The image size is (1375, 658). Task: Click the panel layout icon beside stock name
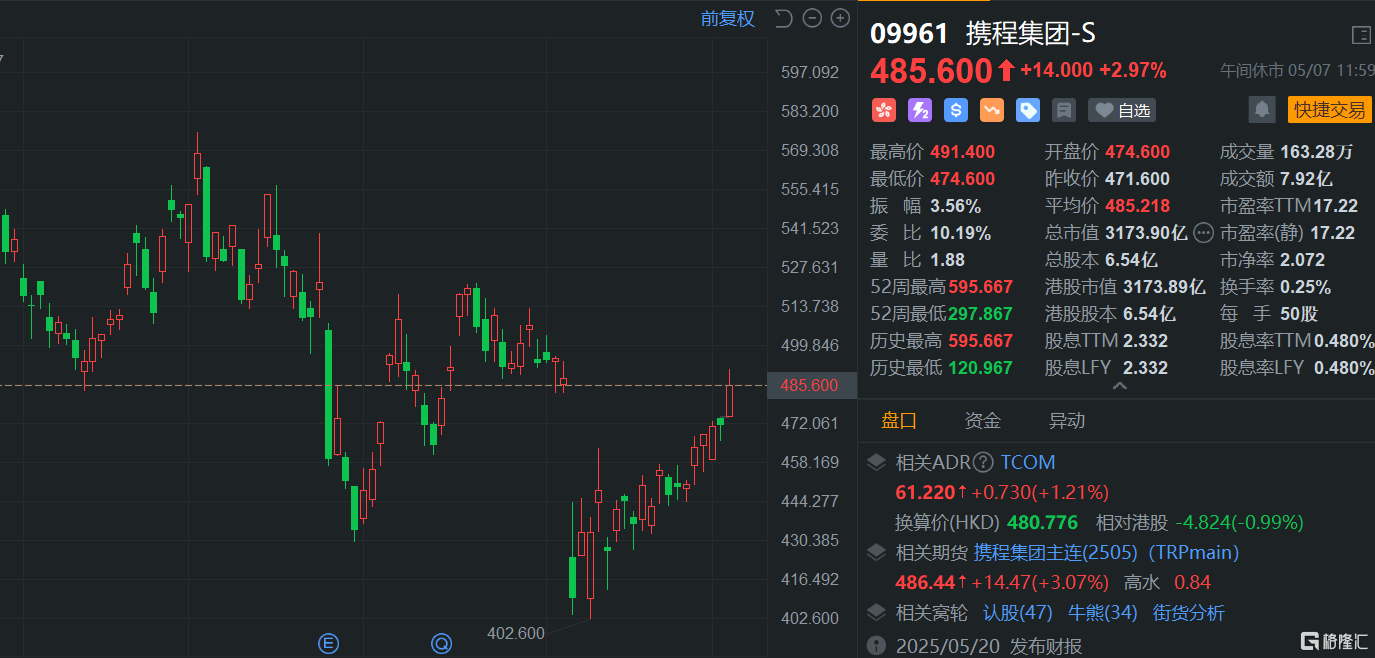(x=1361, y=35)
